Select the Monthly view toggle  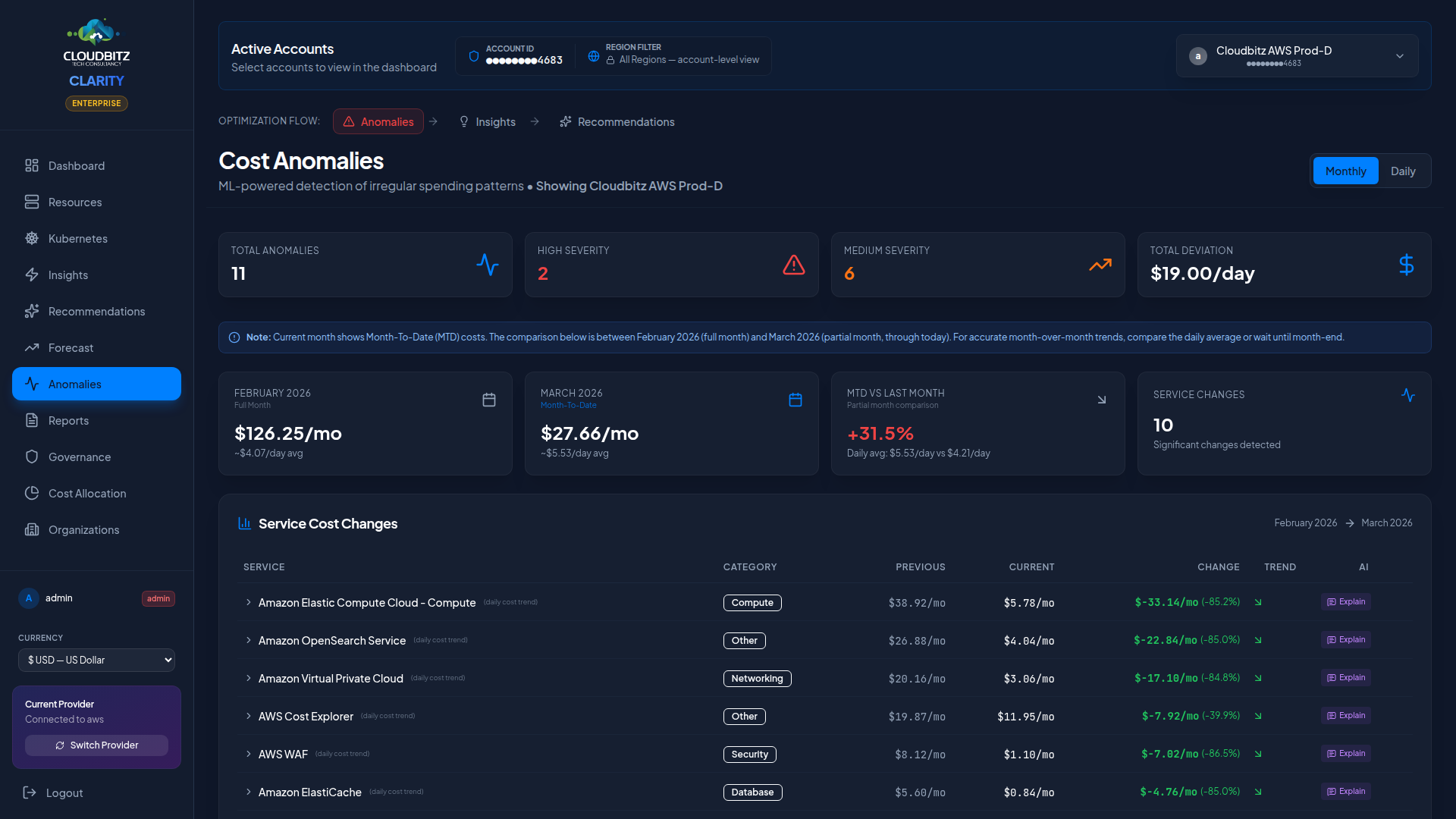pos(1345,171)
